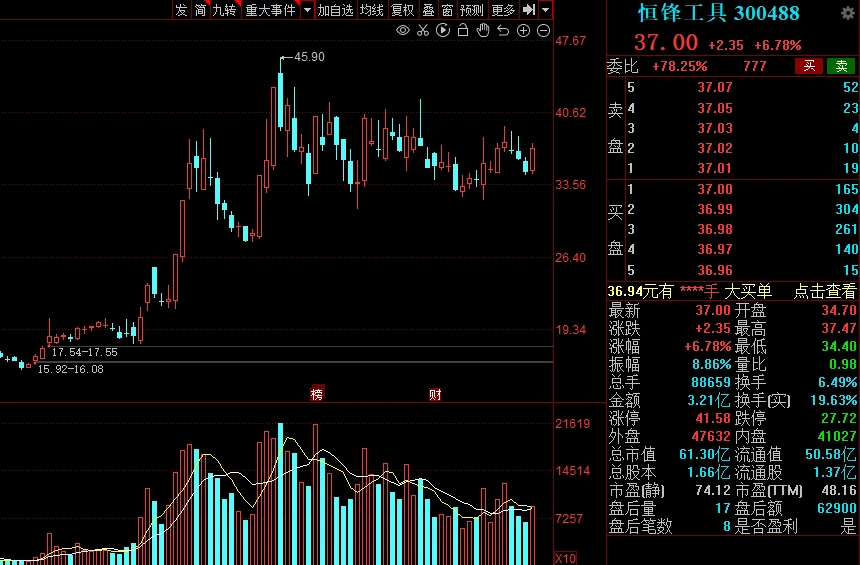Viewport: 860px width, 565px height.
Task: Click the 加自选 add-to-watchlist button
Action: (x=336, y=10)
